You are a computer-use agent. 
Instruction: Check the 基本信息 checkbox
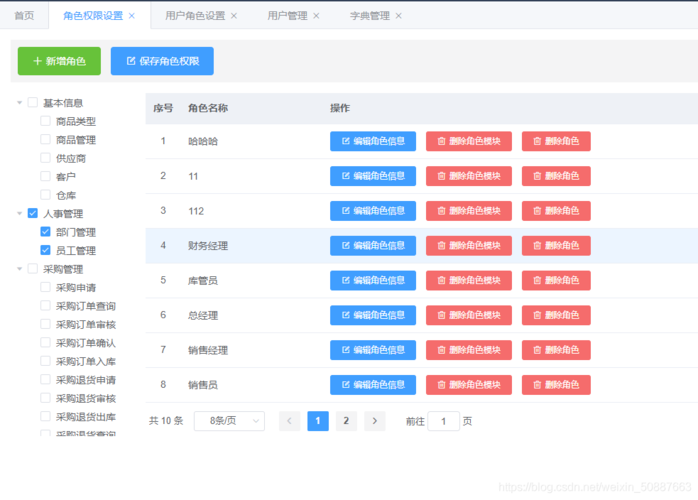(x=32, y=102)
